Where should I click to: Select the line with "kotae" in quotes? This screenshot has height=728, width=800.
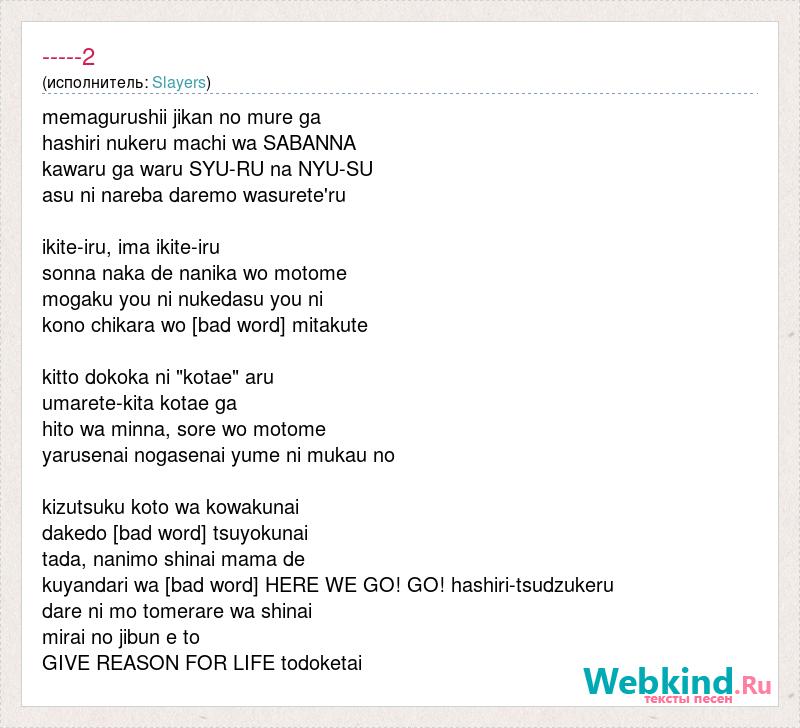pyautogui.click(x=158, y=378)
